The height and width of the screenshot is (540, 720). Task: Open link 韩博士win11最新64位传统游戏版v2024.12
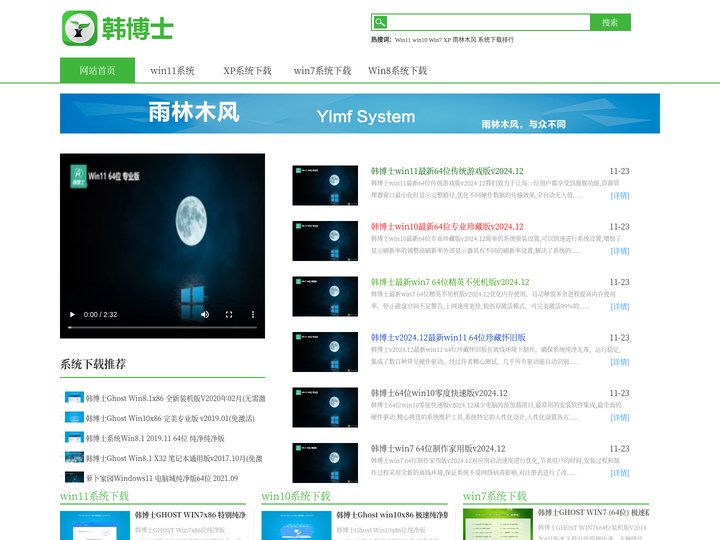click(447, 171)
